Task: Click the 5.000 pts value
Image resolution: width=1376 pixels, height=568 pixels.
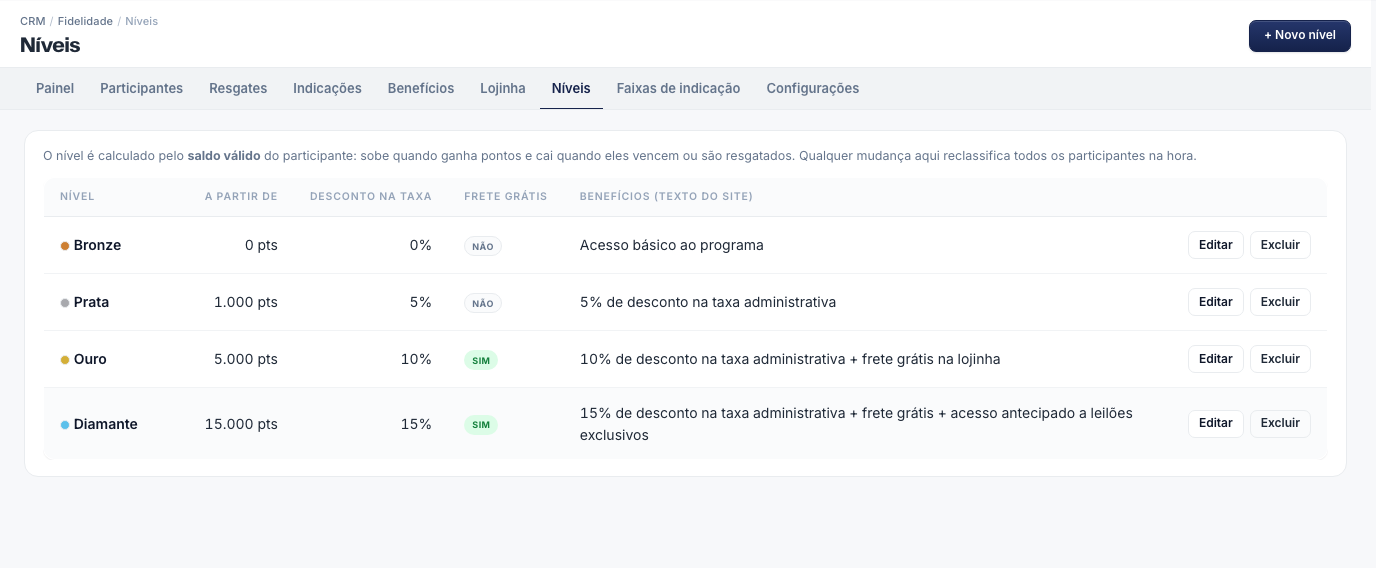Action: (x=245, y=359)
